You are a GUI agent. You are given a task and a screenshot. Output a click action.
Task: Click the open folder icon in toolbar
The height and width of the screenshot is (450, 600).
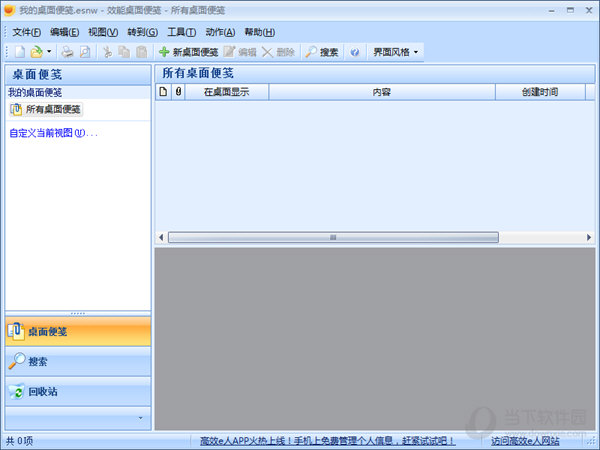point(36,51)
